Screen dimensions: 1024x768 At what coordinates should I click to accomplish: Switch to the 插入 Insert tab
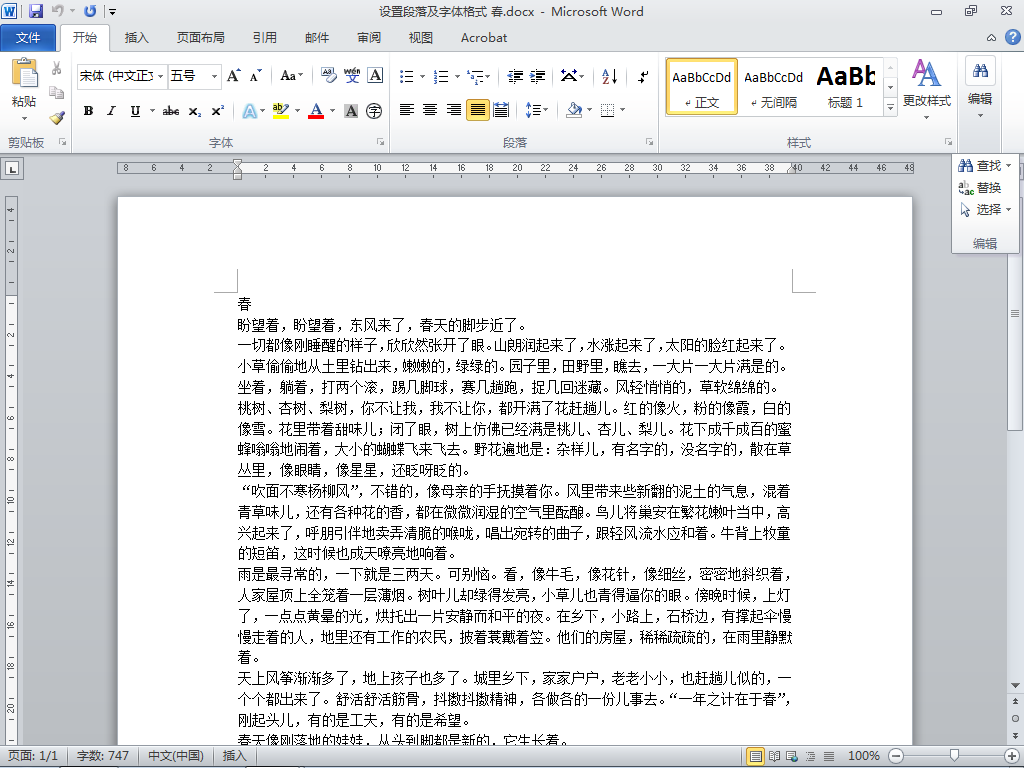click(136, 38)
